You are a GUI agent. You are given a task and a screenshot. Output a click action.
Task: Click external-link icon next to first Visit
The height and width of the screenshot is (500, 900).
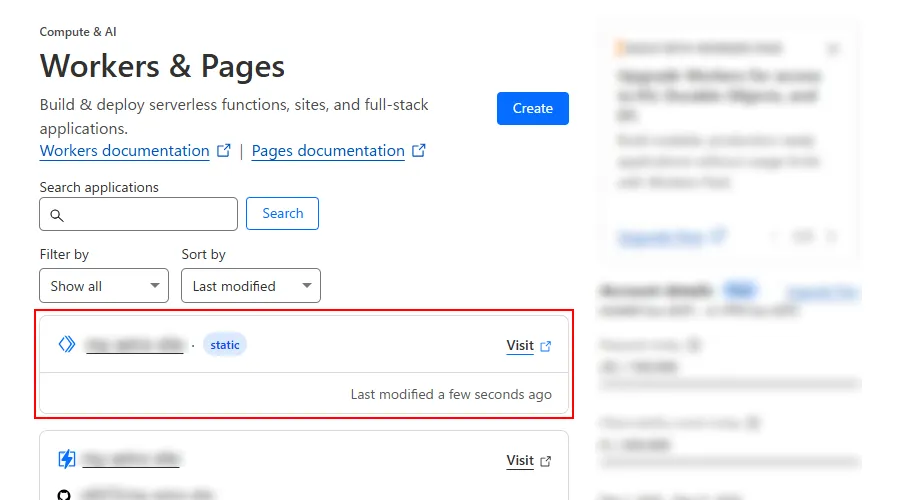[x=545, y=346]
